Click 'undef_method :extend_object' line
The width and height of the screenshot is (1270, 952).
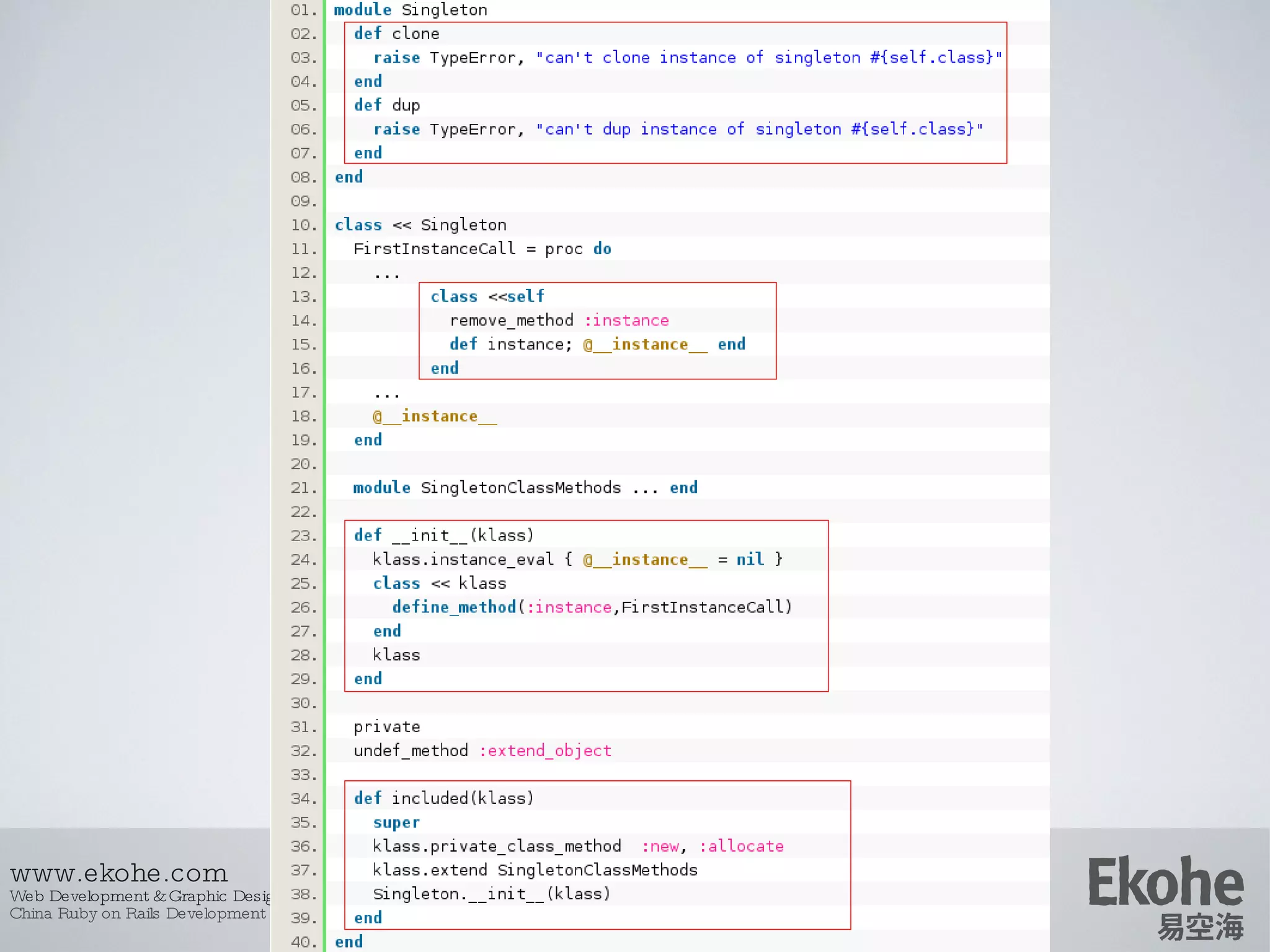[x=482, y=751]
